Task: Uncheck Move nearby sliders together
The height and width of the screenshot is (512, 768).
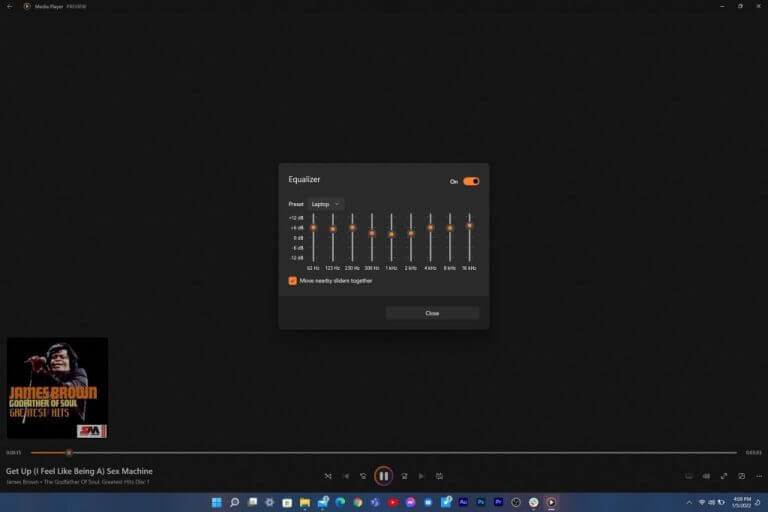Action: pos(292,281)
